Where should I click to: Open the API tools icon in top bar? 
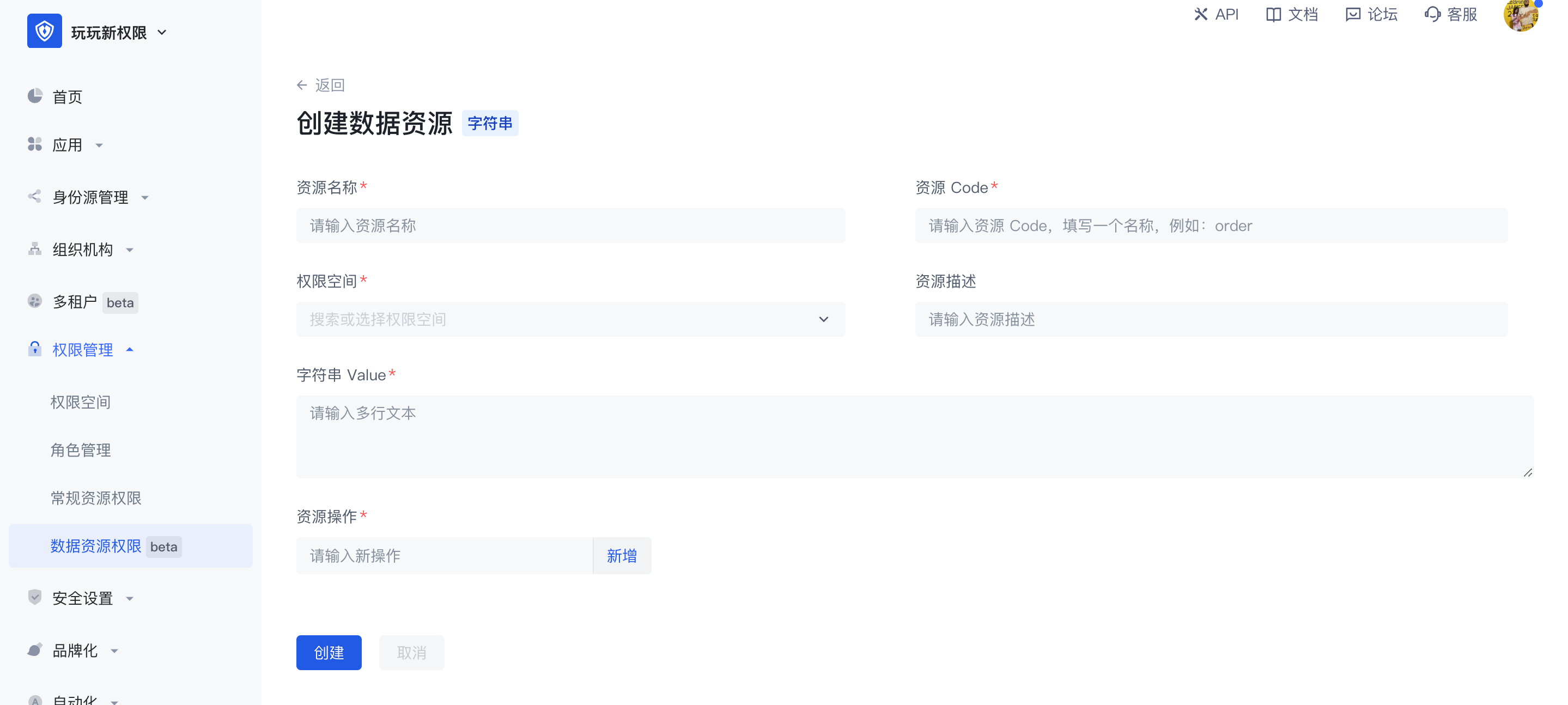1200,14
